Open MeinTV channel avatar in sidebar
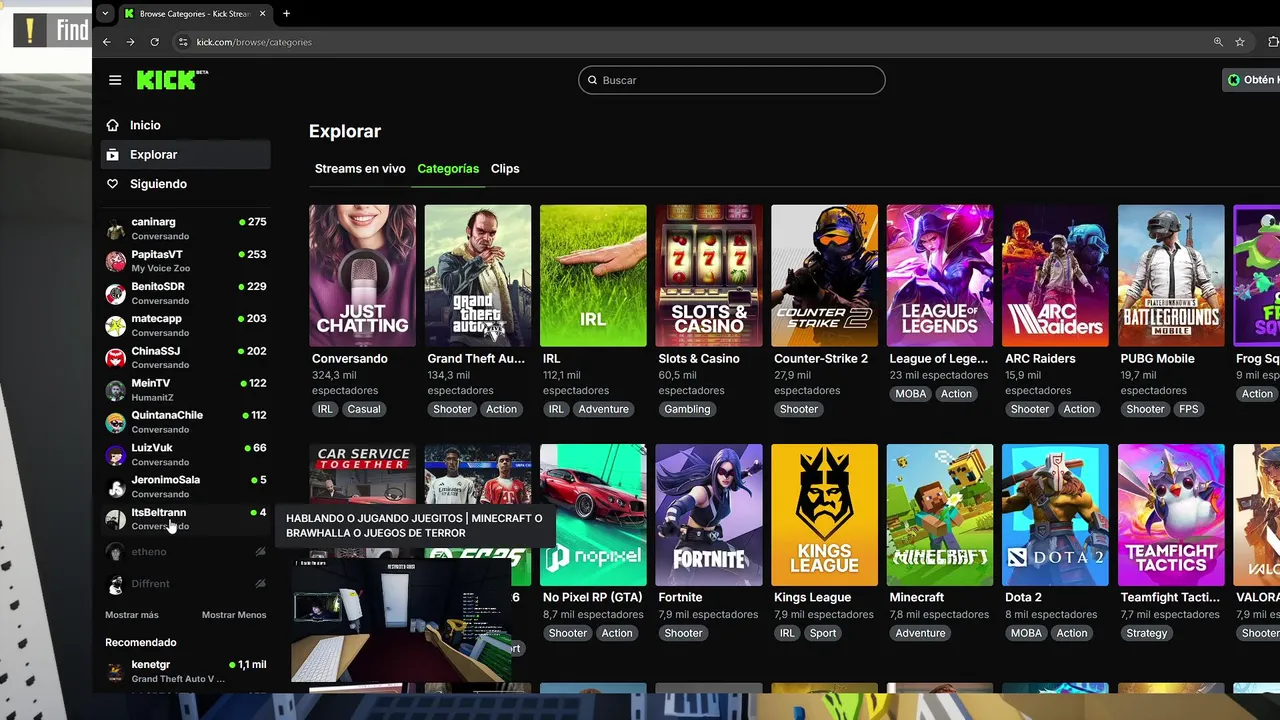 click(116, 390)
